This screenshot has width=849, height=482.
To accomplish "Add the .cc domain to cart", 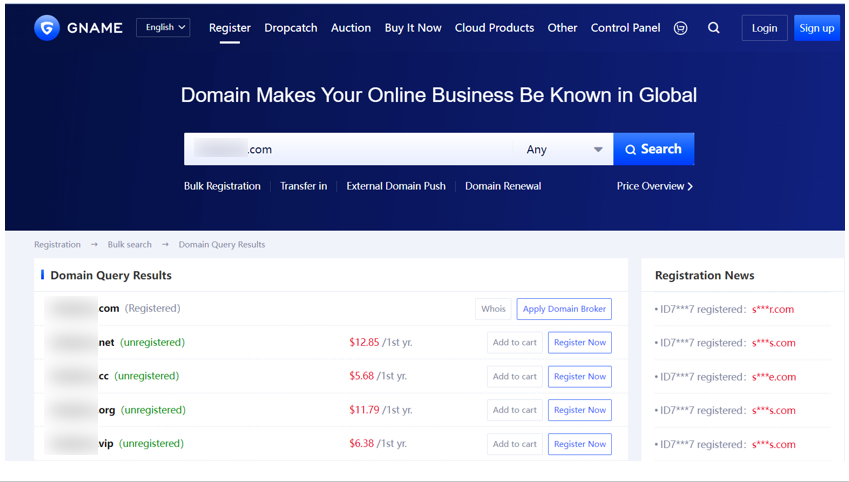I will 514,376.
